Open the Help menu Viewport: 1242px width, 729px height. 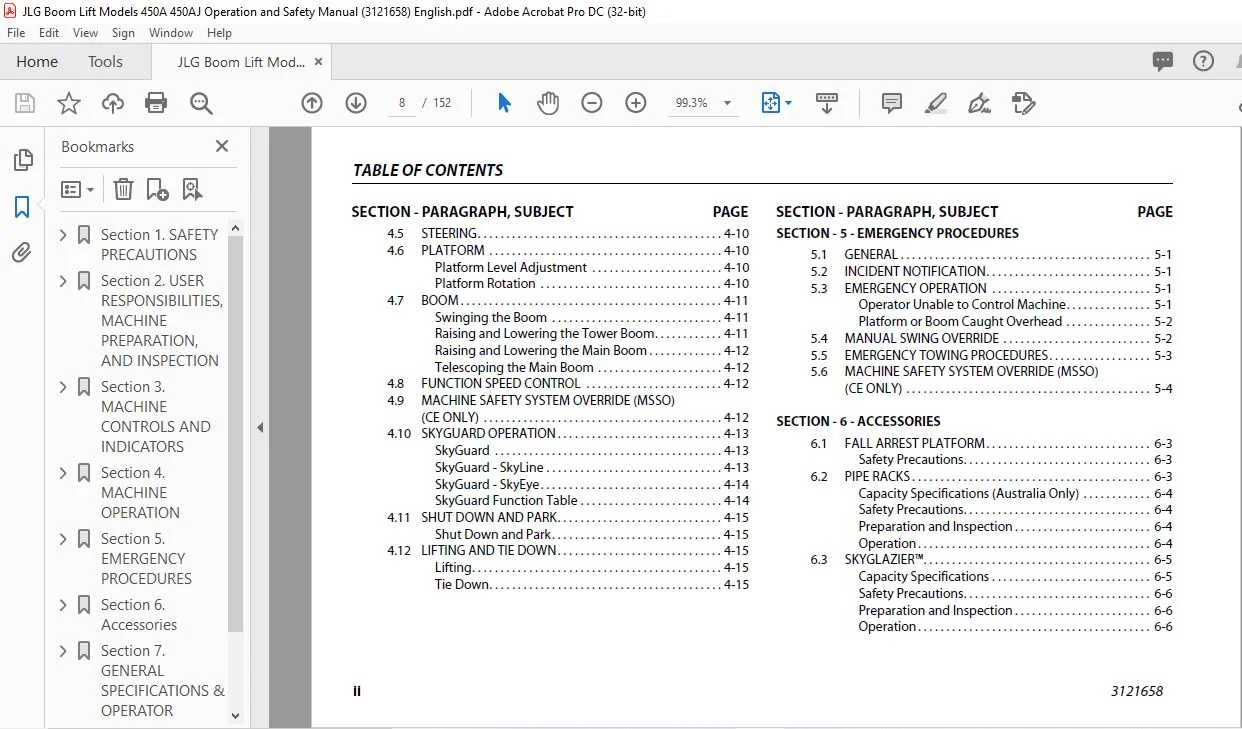point(219,33)
